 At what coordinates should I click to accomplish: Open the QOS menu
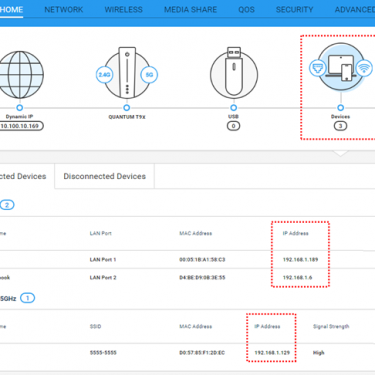tap(246, 10)
